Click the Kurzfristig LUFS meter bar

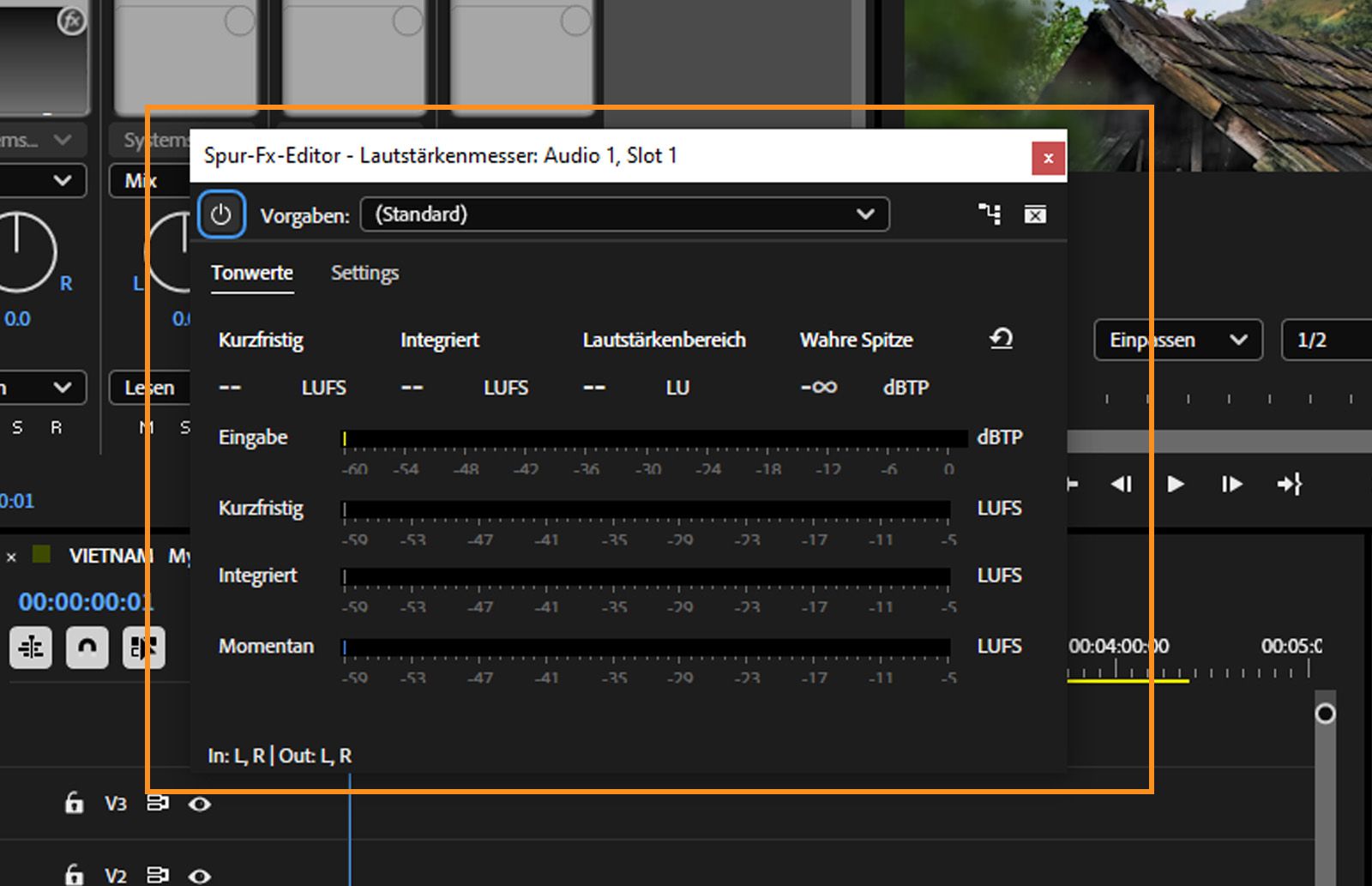coord(646,509)
